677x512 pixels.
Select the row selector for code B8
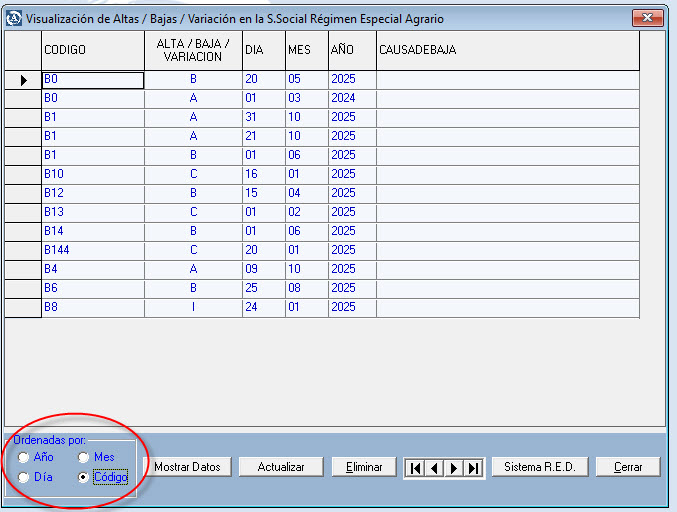point(23,307)
